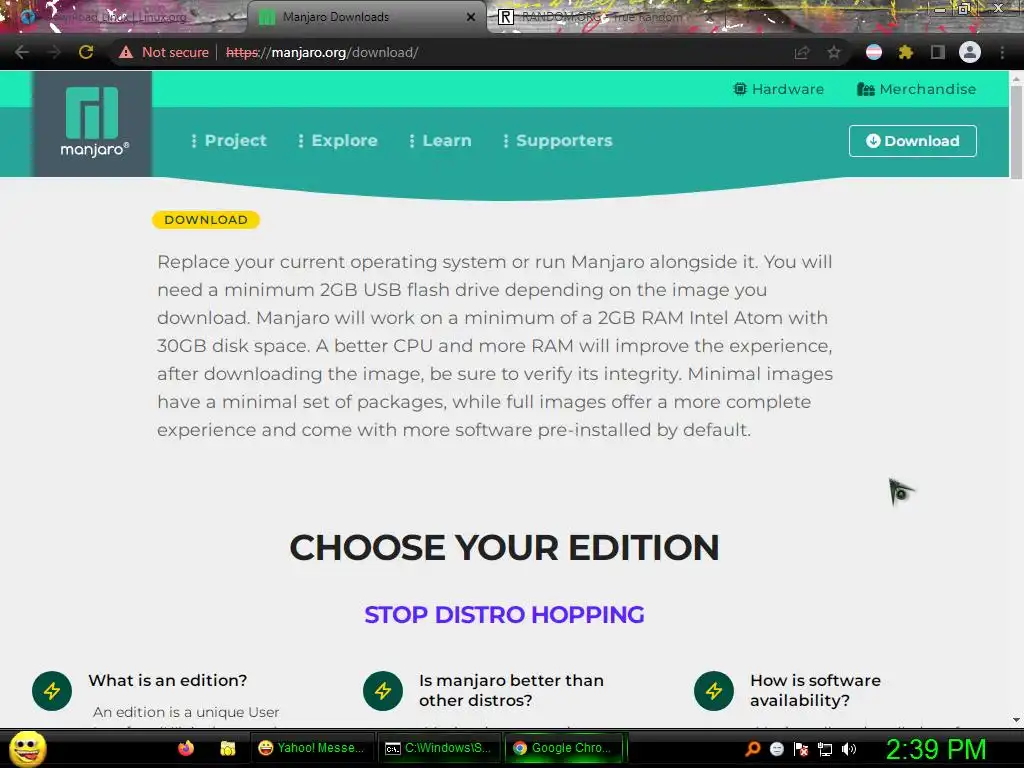Open the Merchandise link in top bar
Screen dimensions: 1024x768
tap(916, 89)
